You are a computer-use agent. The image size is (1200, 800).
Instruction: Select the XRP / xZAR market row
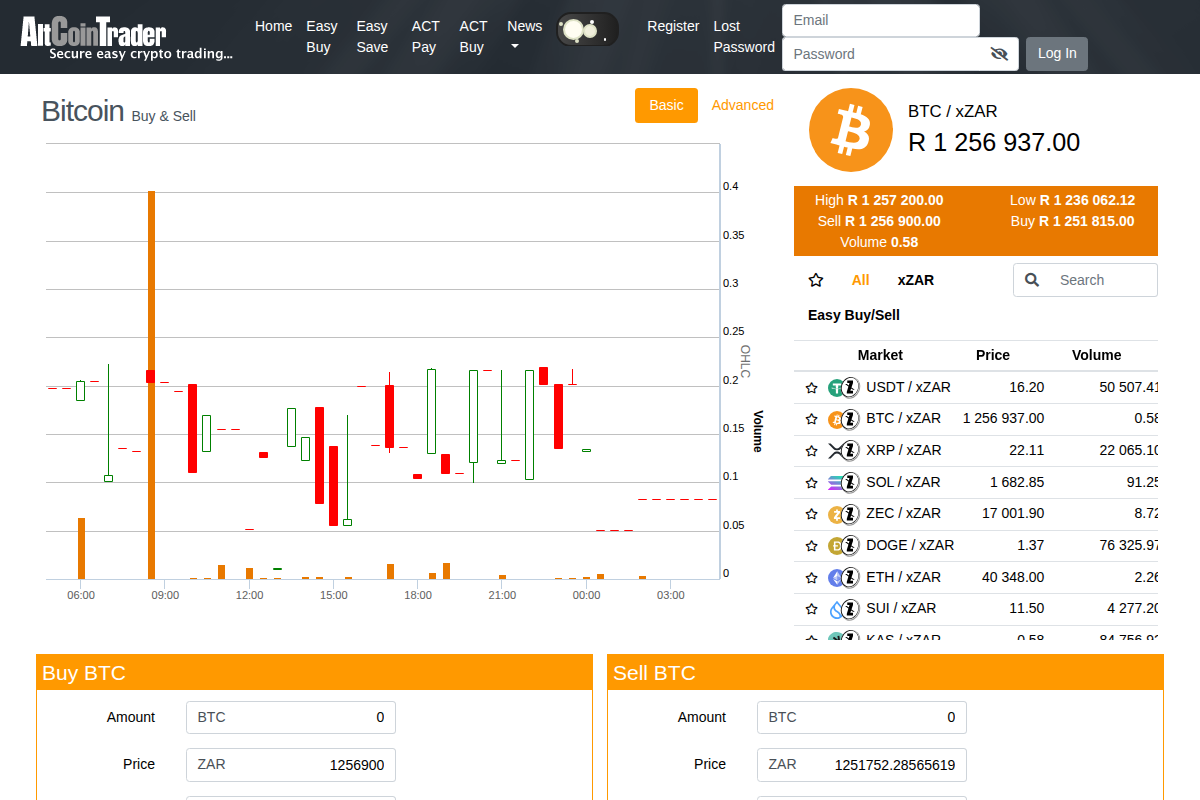coord(976,451)
